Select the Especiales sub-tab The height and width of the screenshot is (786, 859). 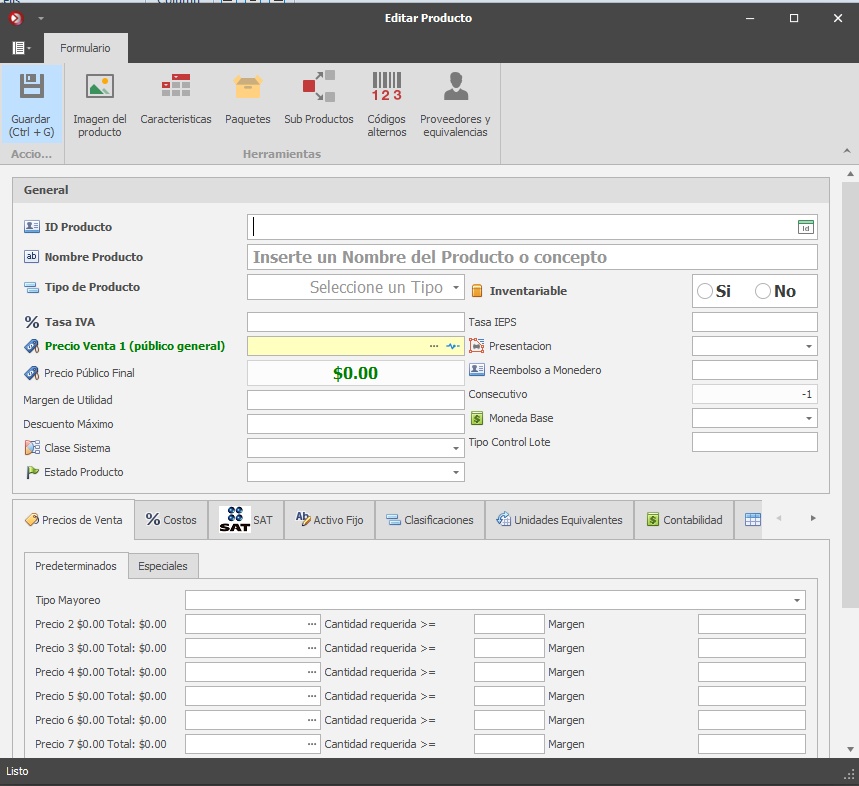pyautogui.click(x=163, y=566)
